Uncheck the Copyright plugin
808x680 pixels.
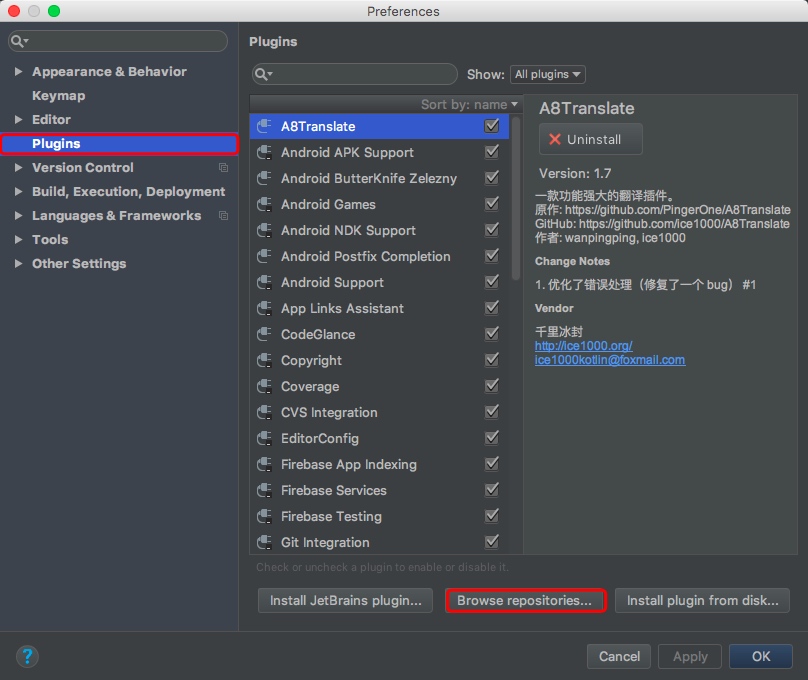point(492,360)
